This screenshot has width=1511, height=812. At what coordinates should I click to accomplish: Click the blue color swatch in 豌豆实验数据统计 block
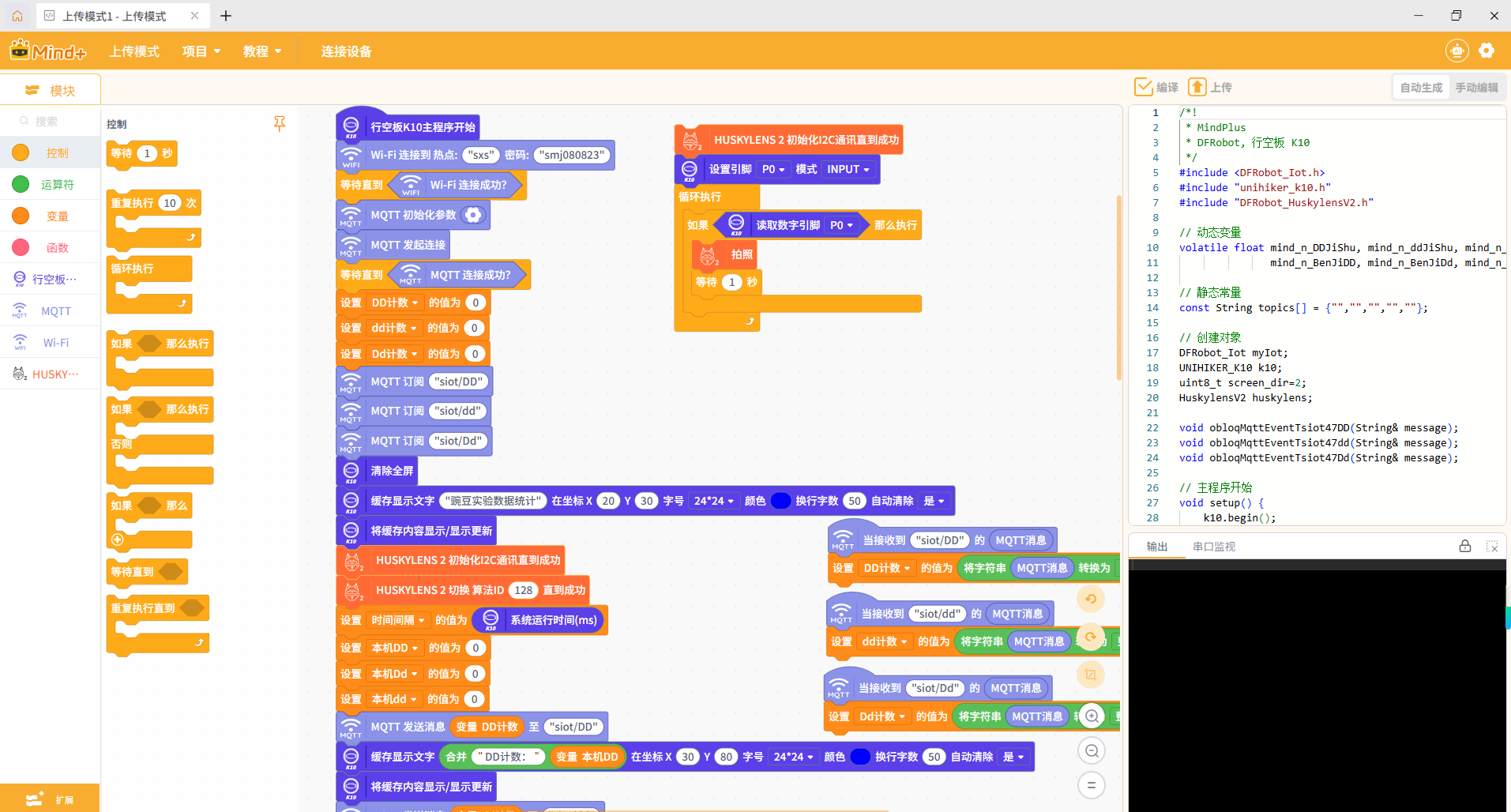(780, 501)
